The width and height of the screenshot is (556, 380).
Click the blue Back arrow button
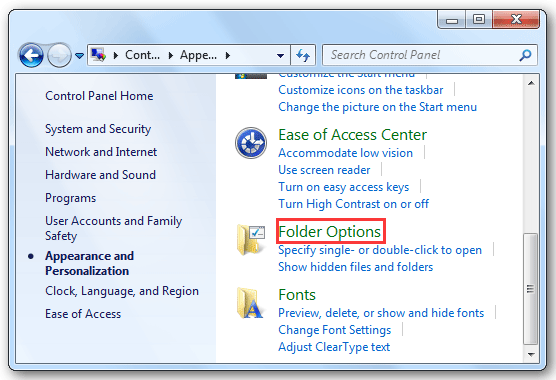(31, 55)
